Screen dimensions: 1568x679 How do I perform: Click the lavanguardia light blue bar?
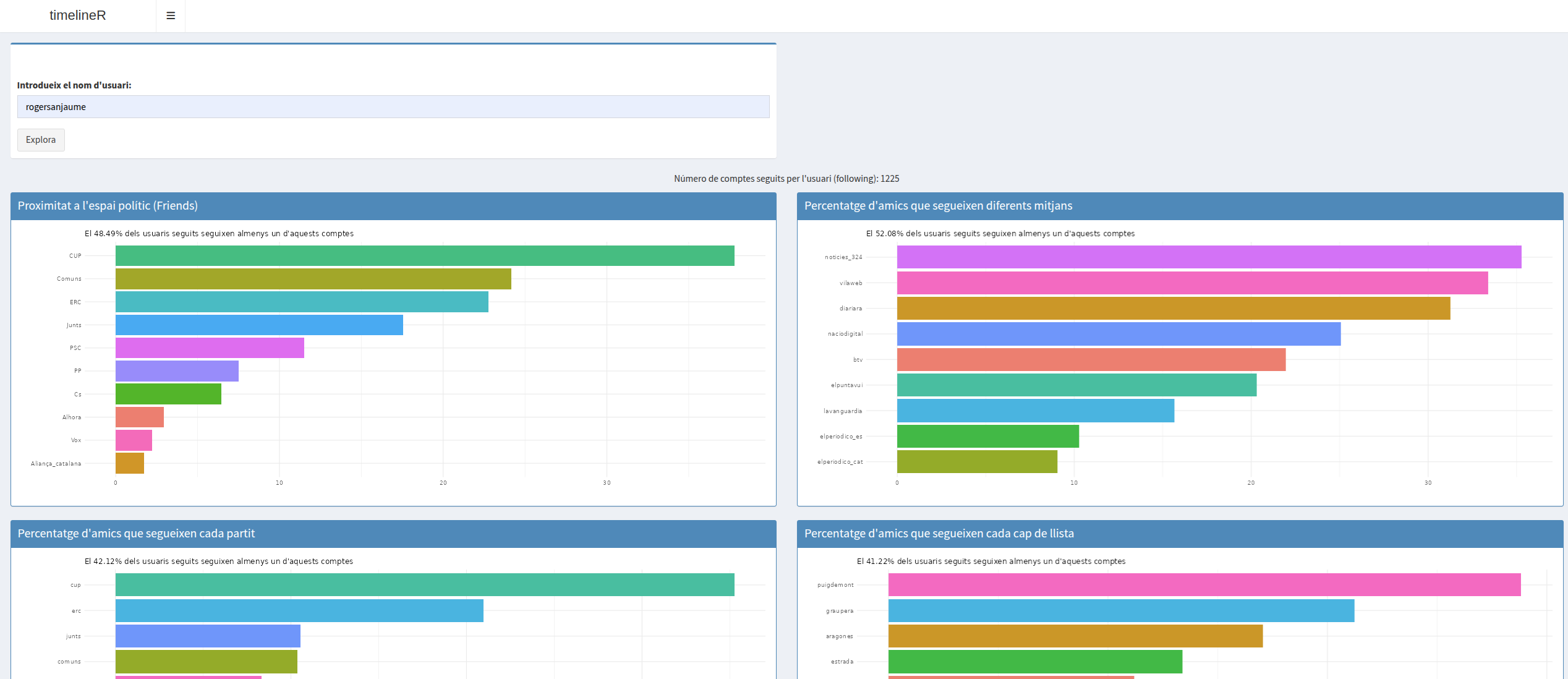tap(1035, 411)
